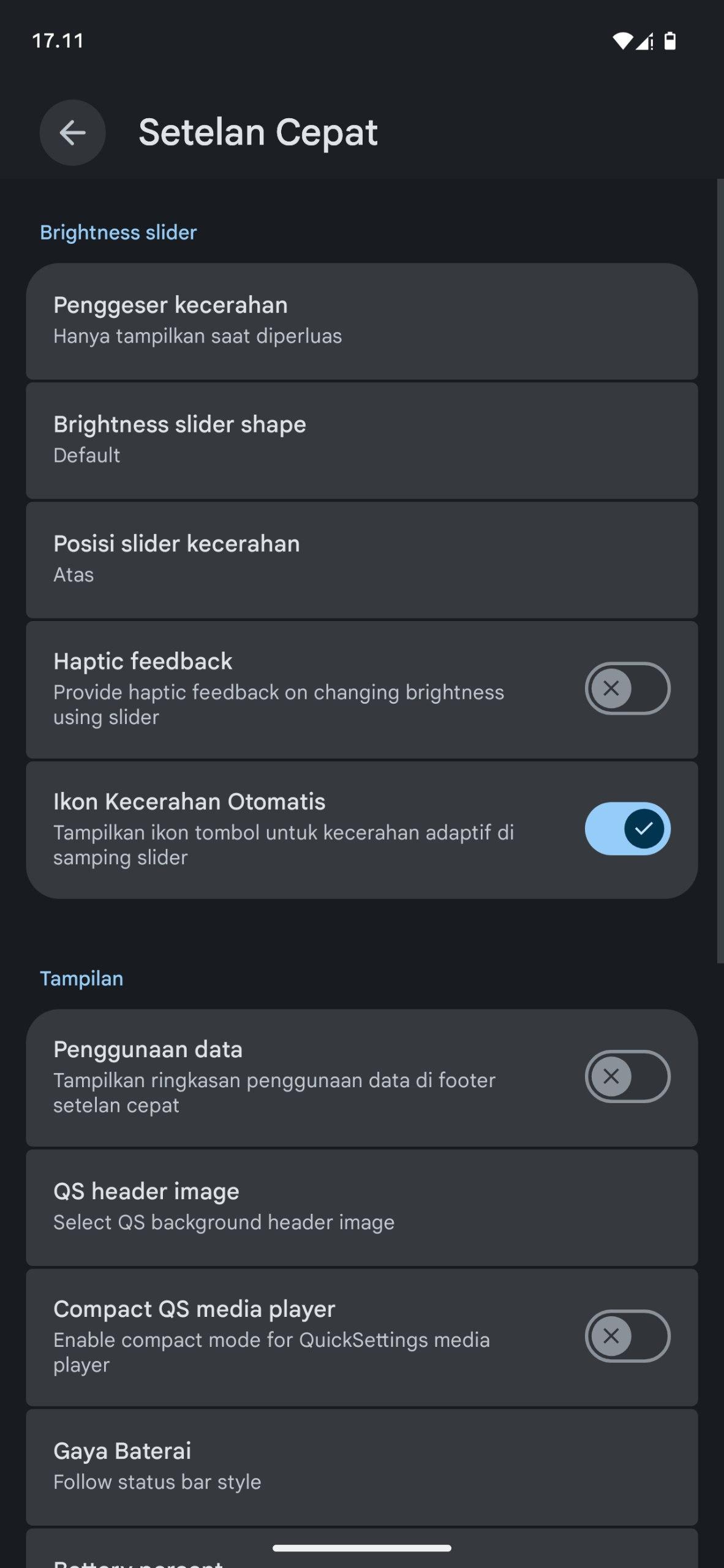Tap the status bar clock
The image size is (724, 1568).
(58, 41)
